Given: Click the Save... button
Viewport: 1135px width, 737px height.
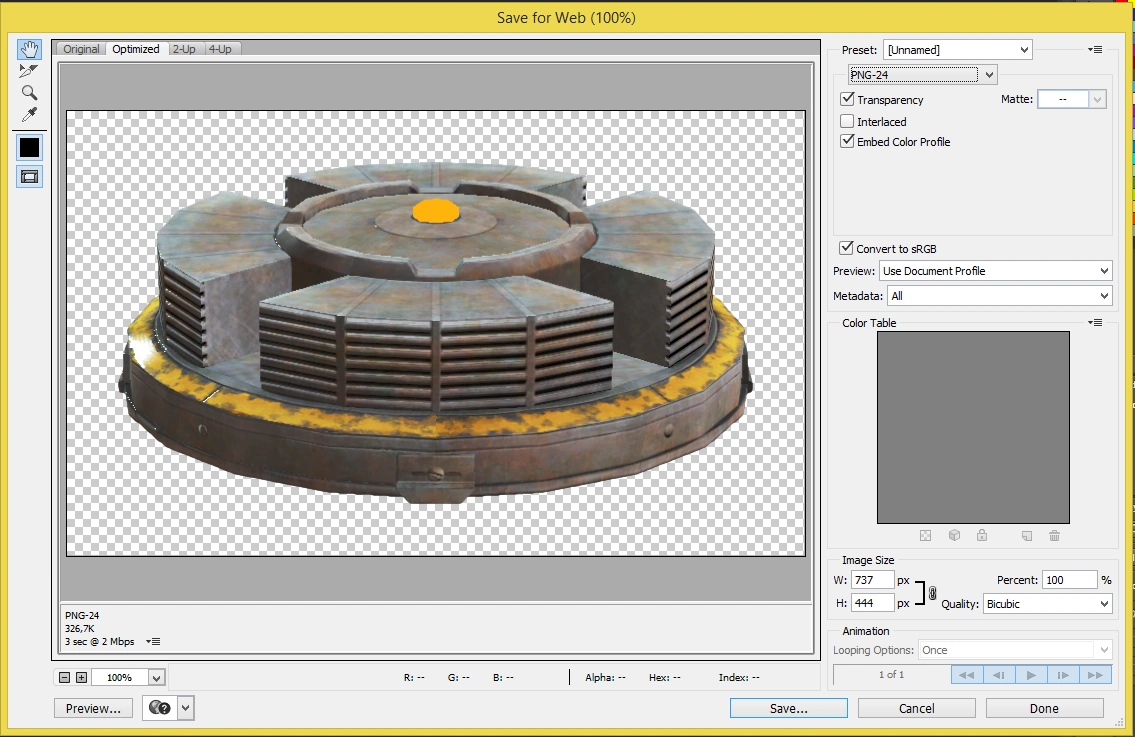Looking at the screenshot, I should [788, 708].
